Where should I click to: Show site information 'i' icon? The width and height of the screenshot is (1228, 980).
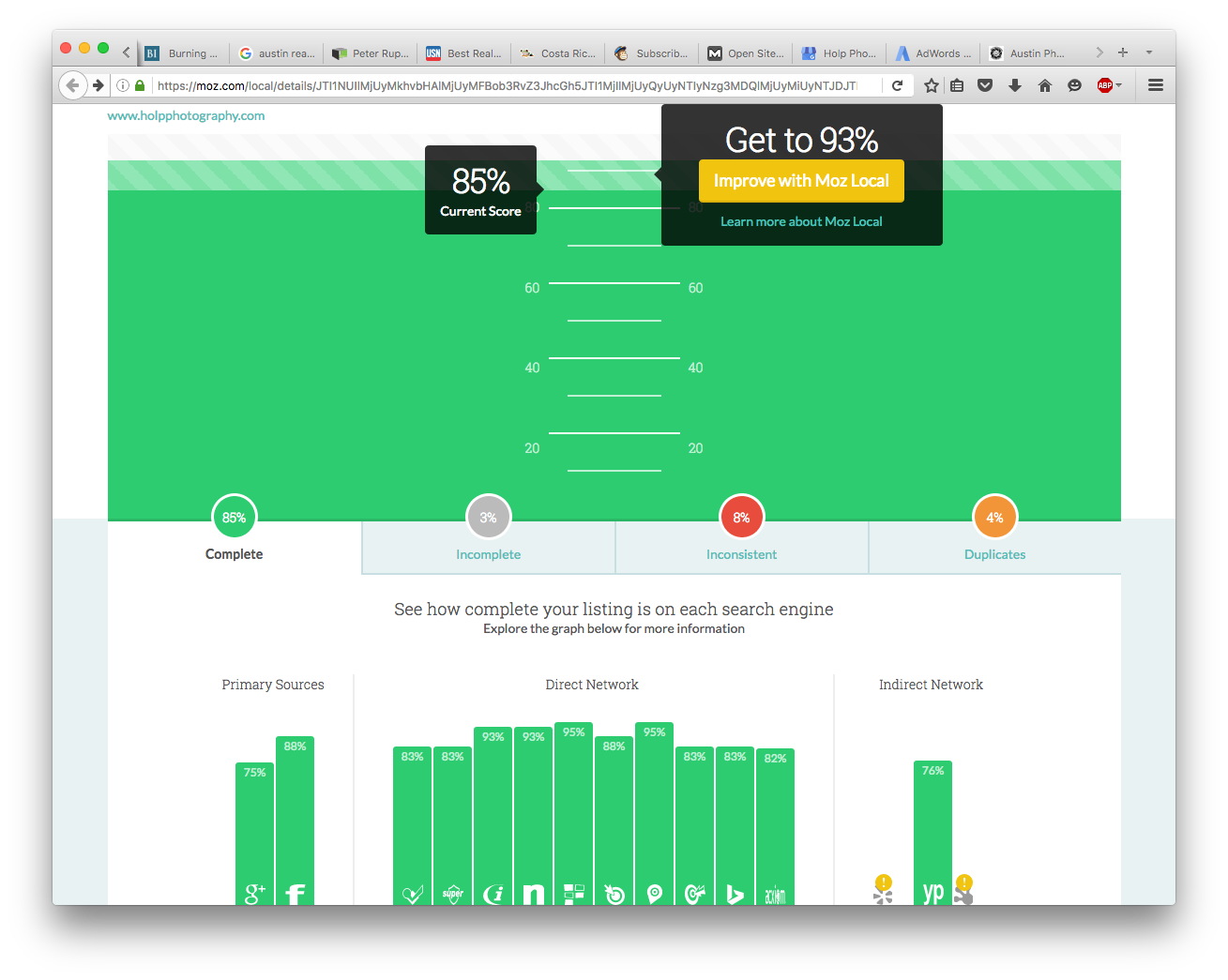[123, 85]
